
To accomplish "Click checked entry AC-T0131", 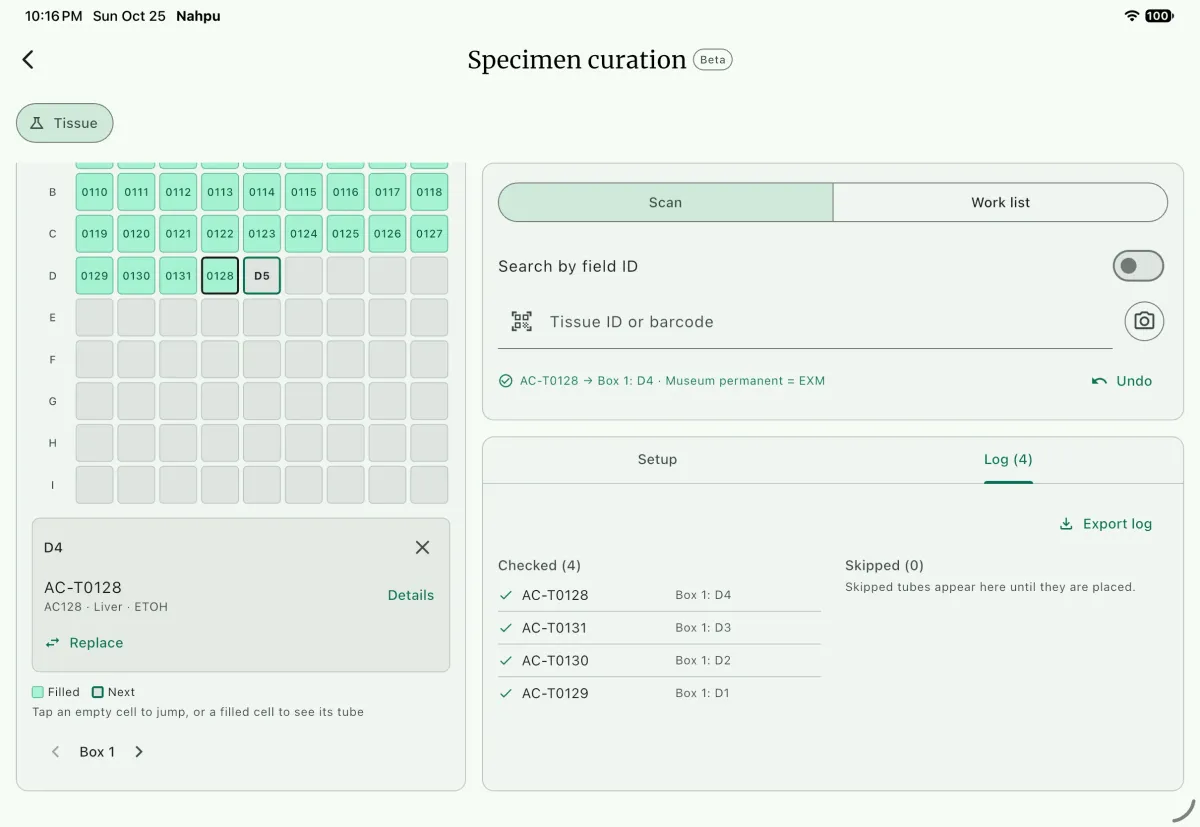I will [659, 628].
